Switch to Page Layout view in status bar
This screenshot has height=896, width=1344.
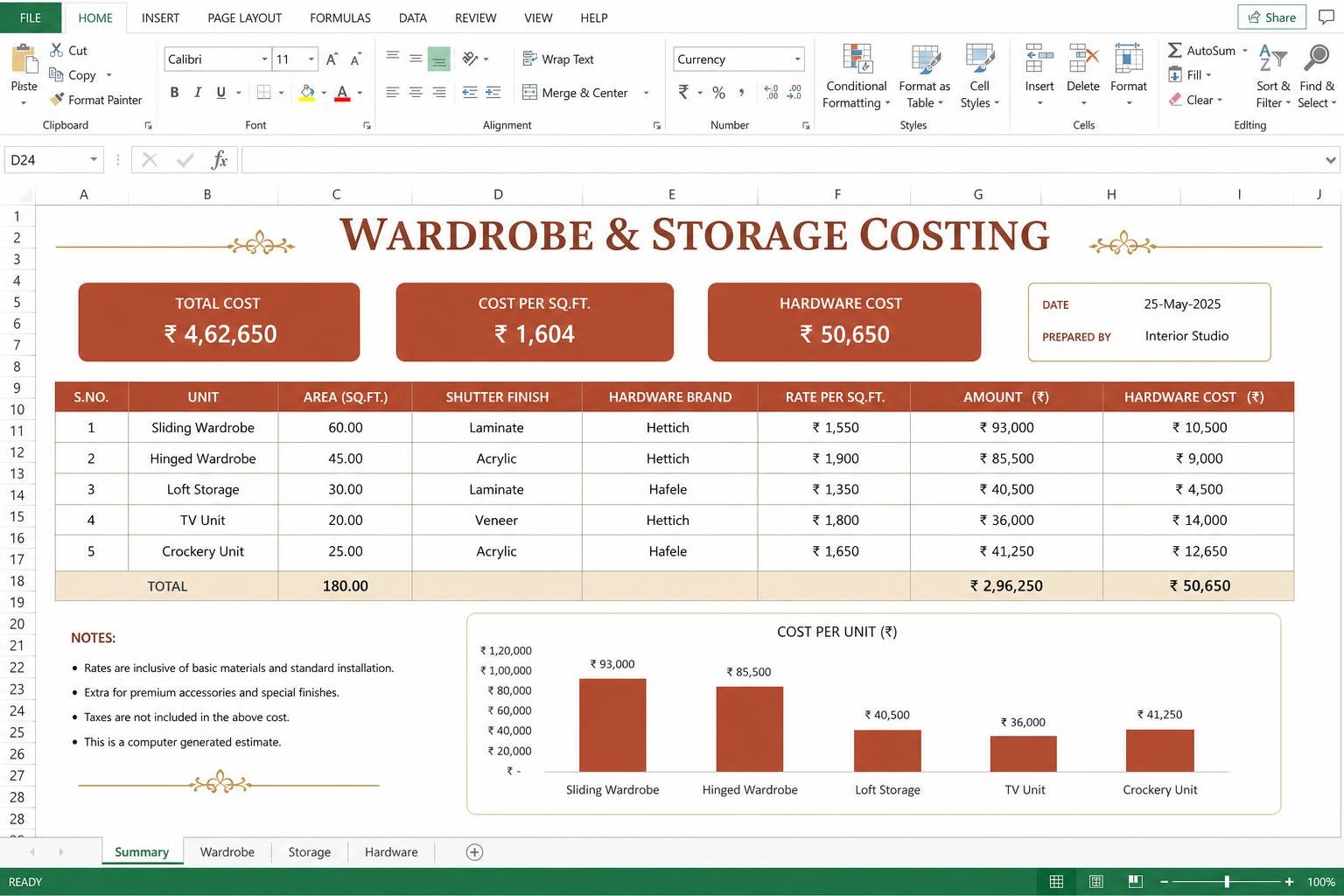coord(1095,882)
